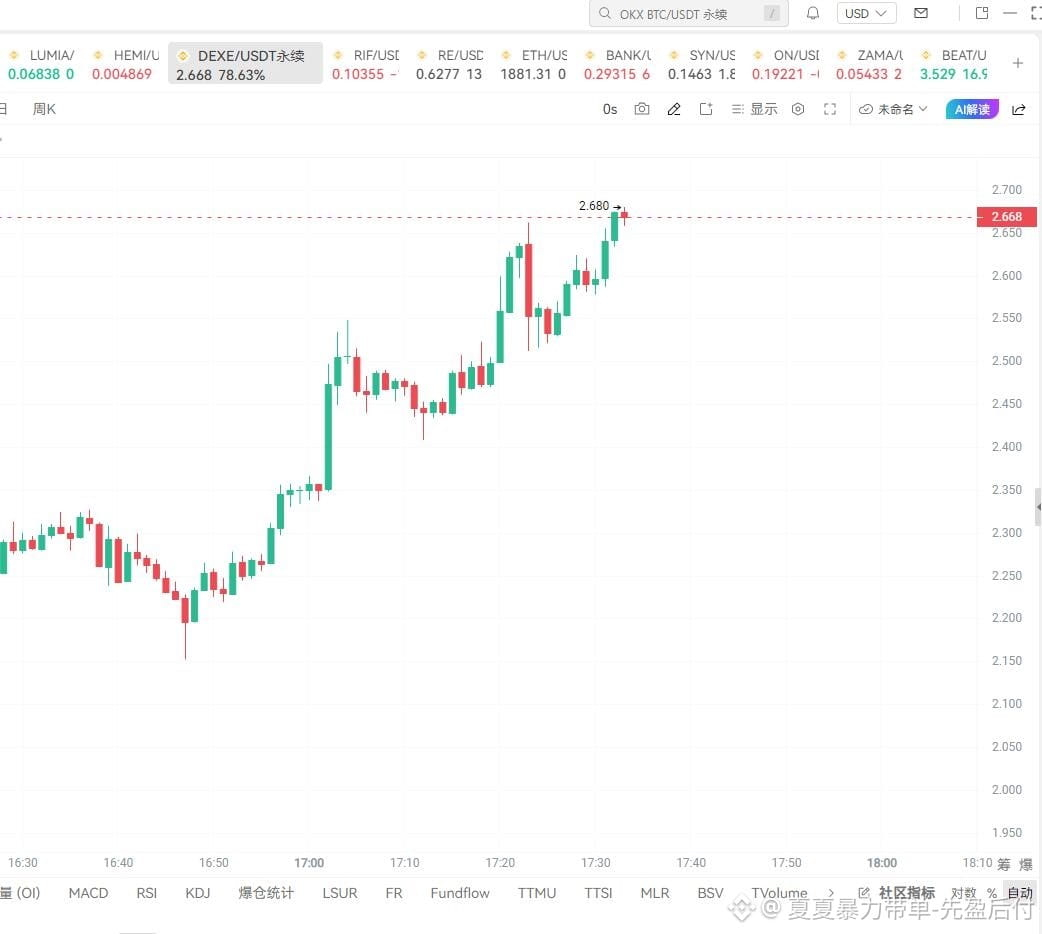Image resolution: width=1042 pixels, height=934 pixels.
Task: Open the USD currency dropdown
Action: tap(867, 13)
